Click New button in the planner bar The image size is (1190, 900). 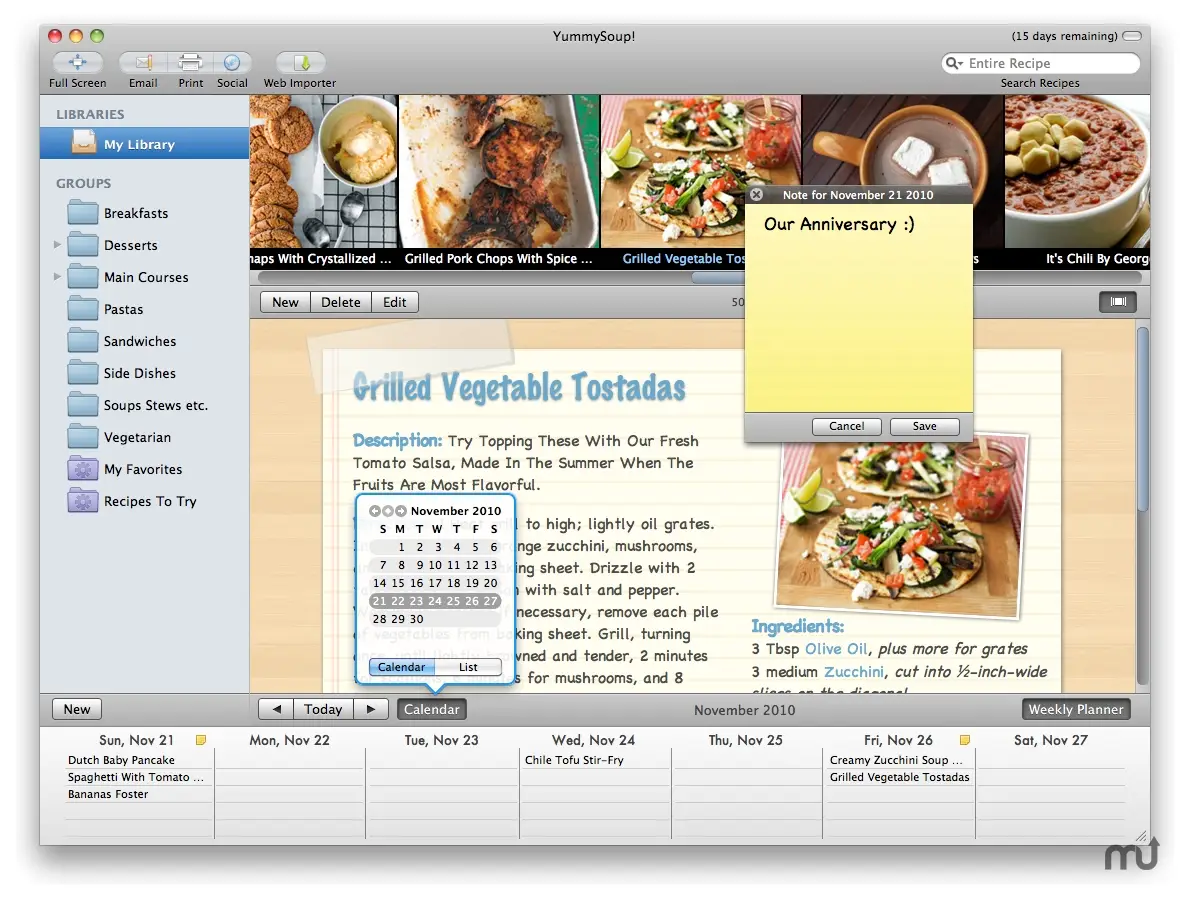click(77, 709)
